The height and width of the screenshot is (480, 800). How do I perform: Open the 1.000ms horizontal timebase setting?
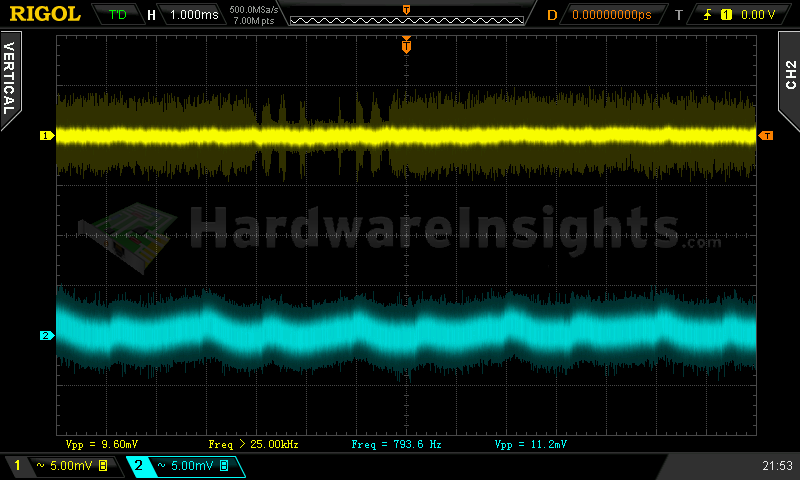192,15
